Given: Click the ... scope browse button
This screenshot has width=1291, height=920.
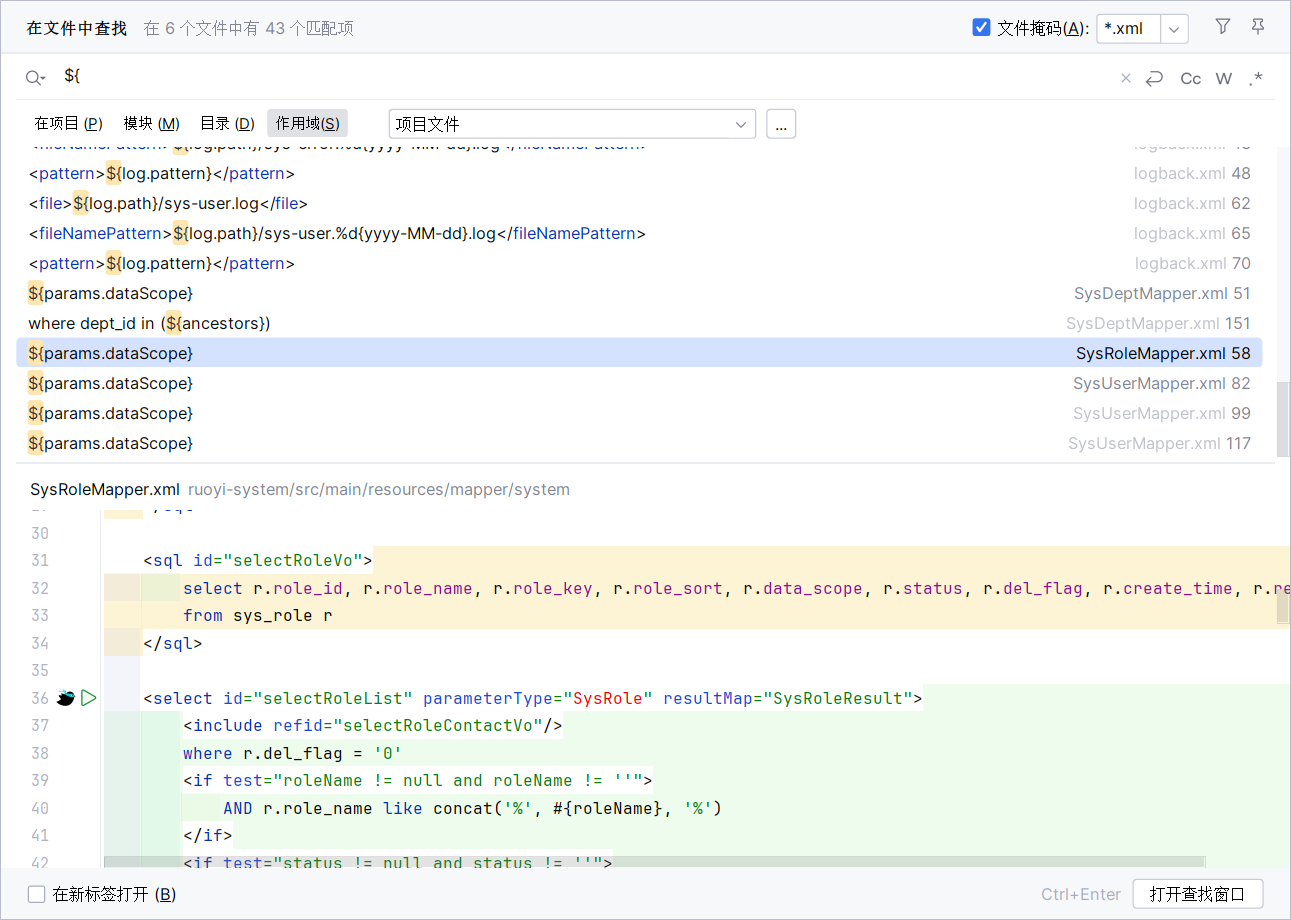Looking at the screenshot, I should [781, 124].
